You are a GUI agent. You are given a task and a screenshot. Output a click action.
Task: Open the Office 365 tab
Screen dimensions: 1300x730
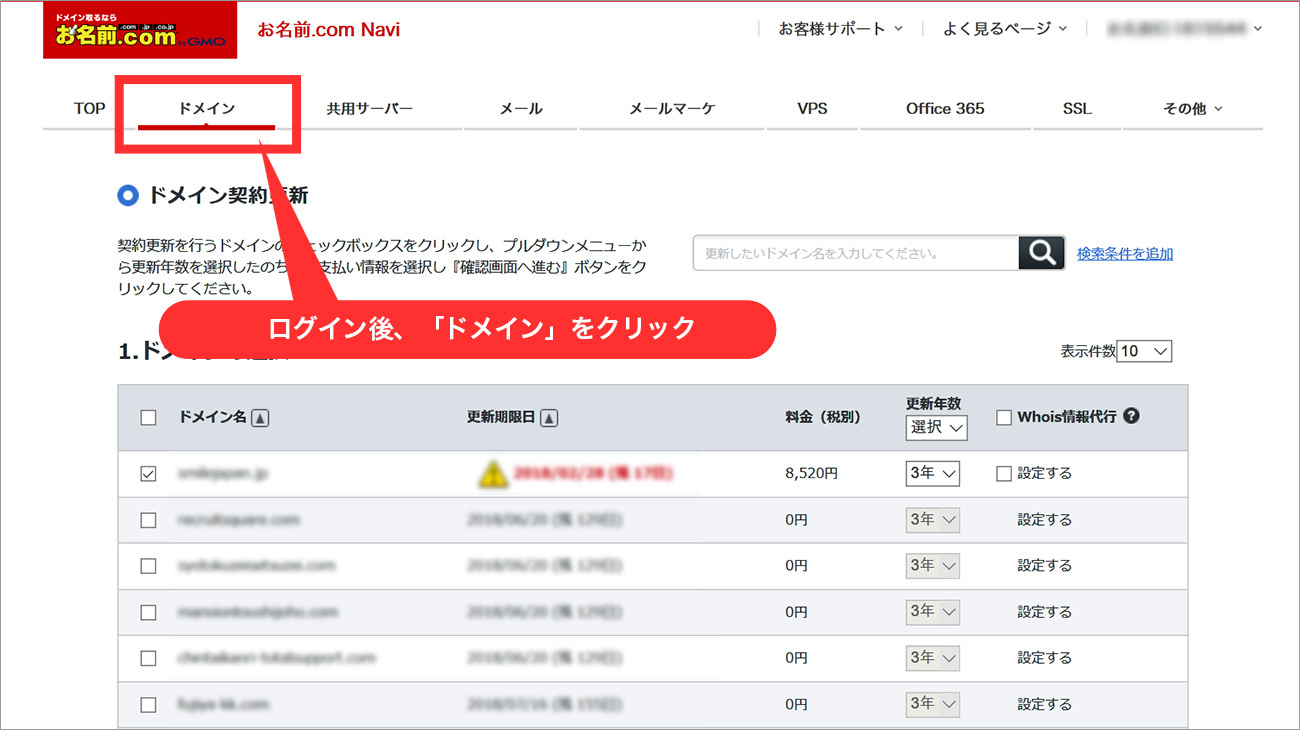coord(945,108)
